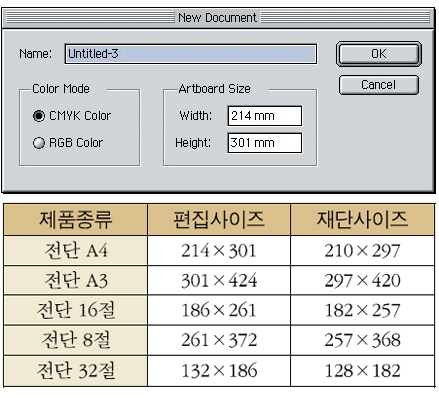Click the Width field showing 214 mm
This screenshot has height=398, width=439.
click(265, 116)
